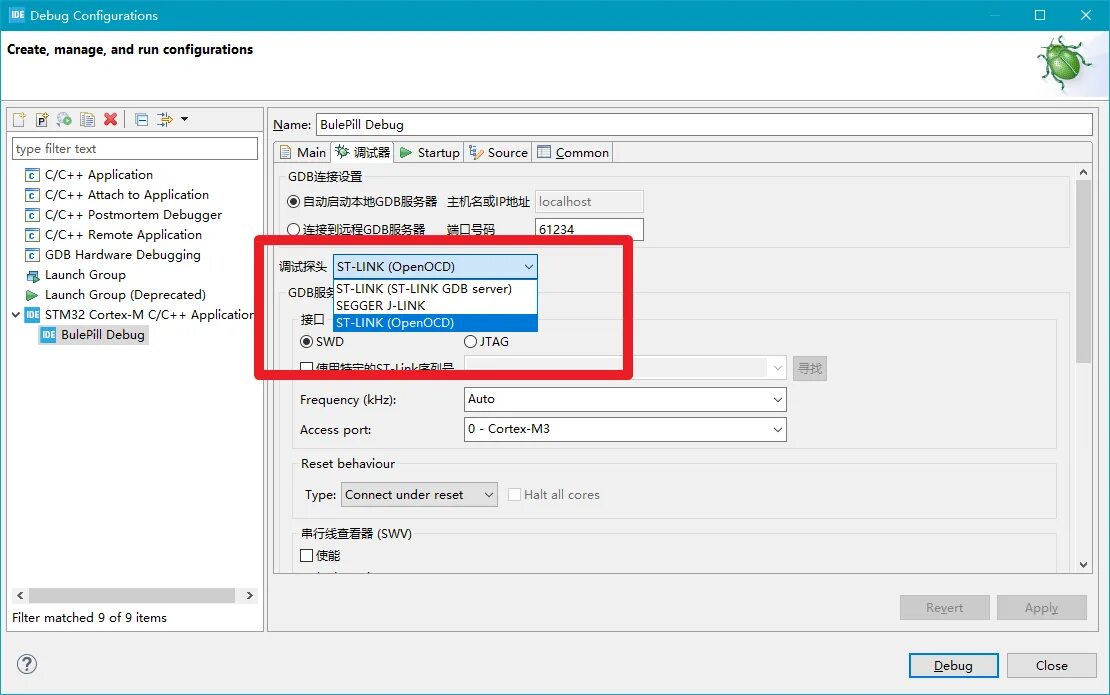Screen dimensions: 1110x695
Task: Open the Access port dropdown
Action: tap(625, 429)
